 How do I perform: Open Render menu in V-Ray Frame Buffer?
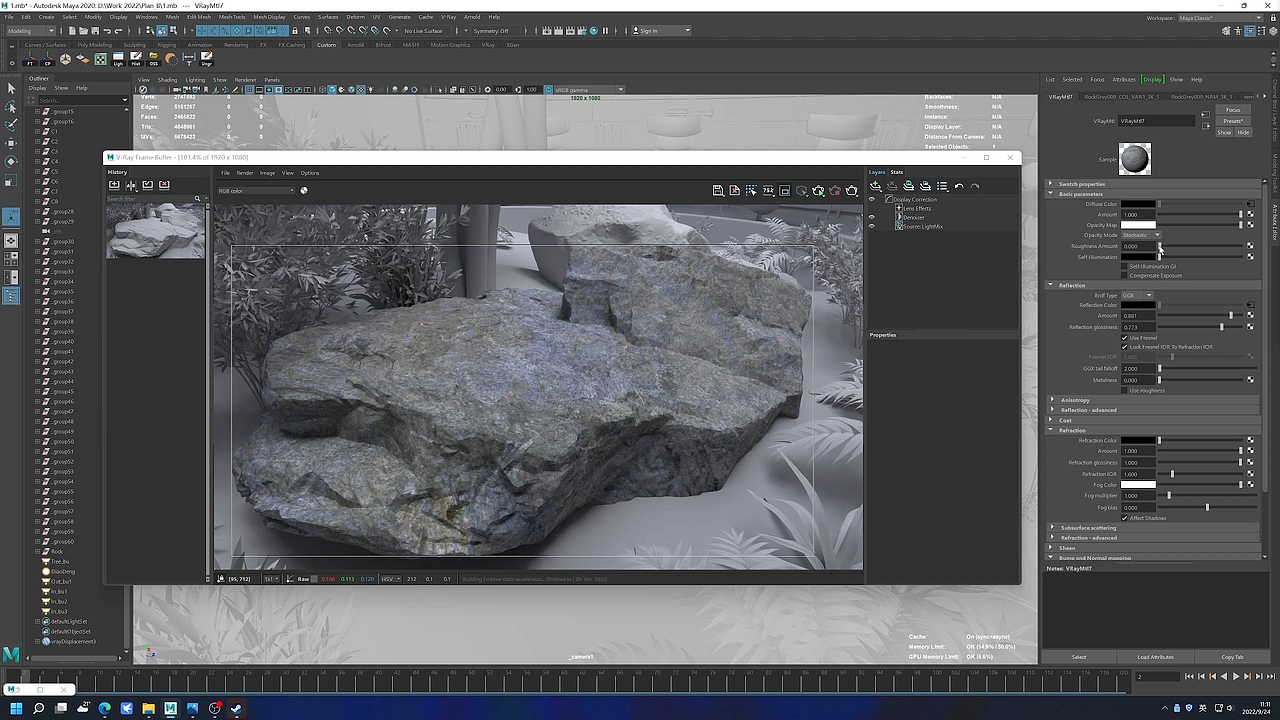(244, 173)
